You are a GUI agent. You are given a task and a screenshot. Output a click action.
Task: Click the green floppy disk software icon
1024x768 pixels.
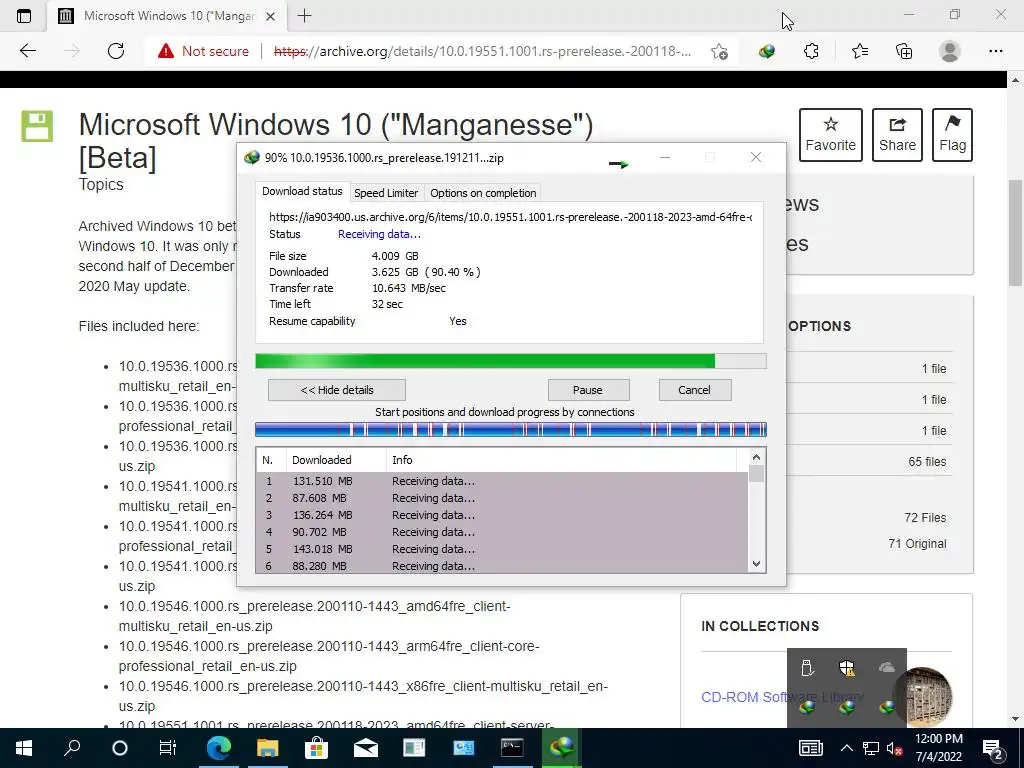point(37,126)
